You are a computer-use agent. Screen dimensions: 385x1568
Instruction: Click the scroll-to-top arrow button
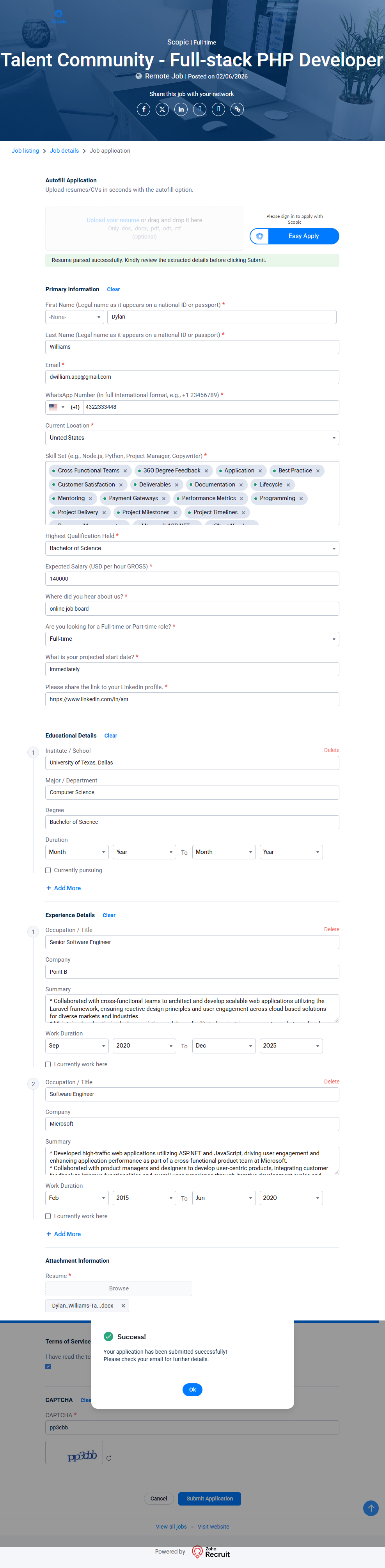click(x=371, y=1508)
